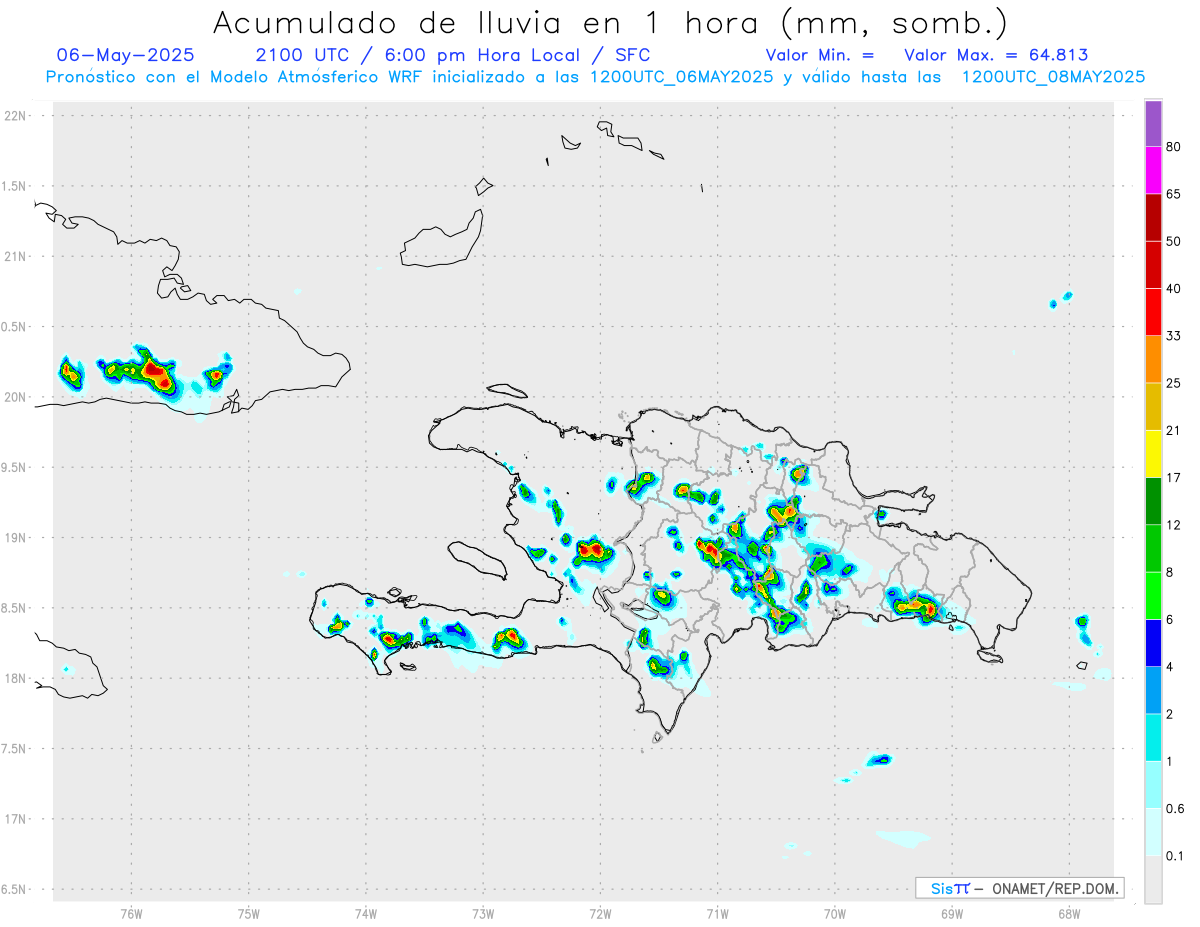
Task: Click the legend value label '21'
Action: pyautogui.click(x=1174, y=431)
